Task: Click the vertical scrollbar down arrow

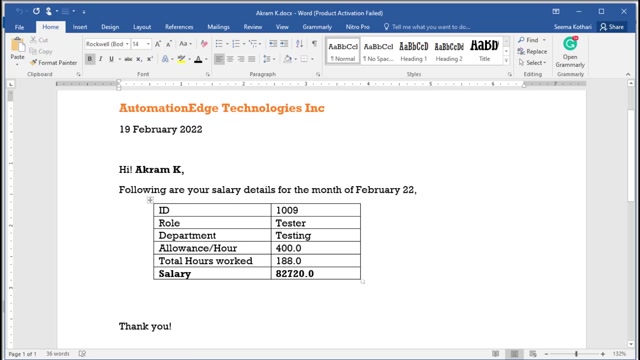Action: pos(631,344)
